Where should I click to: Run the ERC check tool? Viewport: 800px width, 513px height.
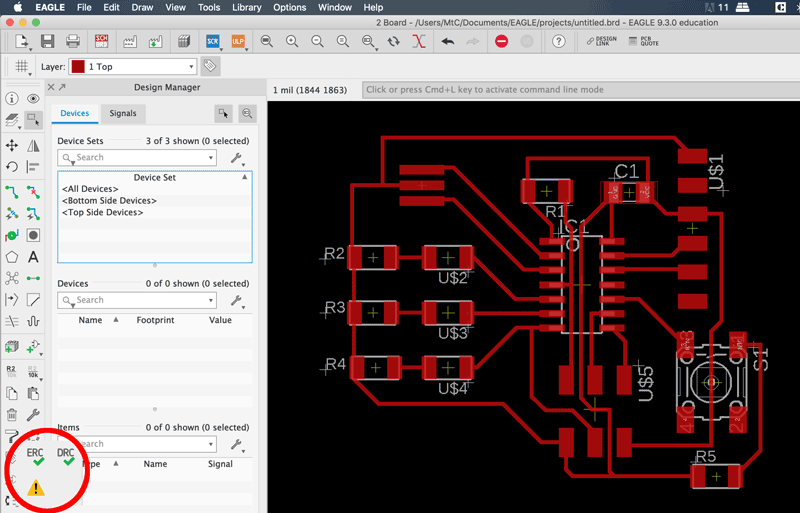point(35,456)
